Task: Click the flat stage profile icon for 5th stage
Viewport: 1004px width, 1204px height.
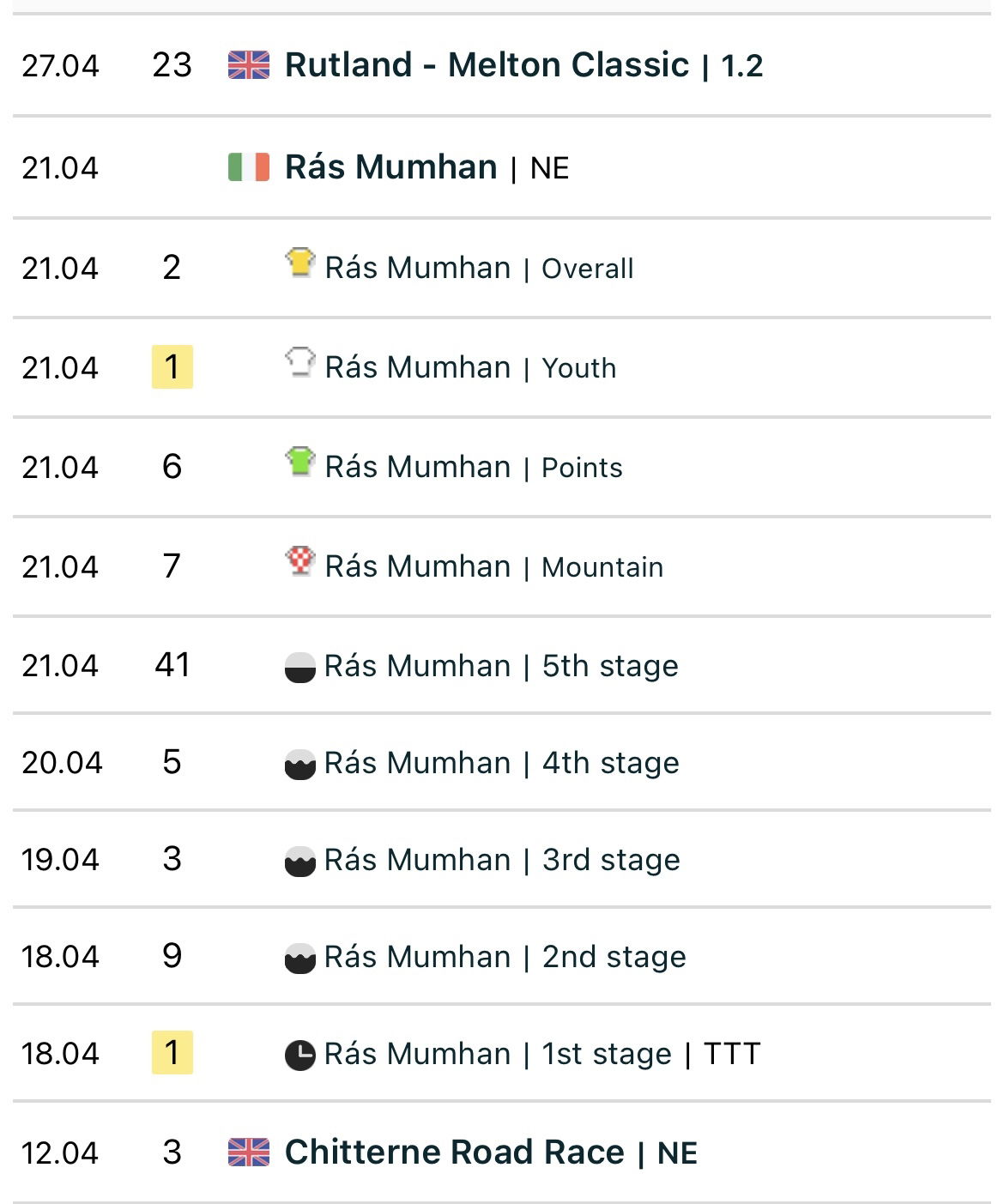Action: (300, 667)
